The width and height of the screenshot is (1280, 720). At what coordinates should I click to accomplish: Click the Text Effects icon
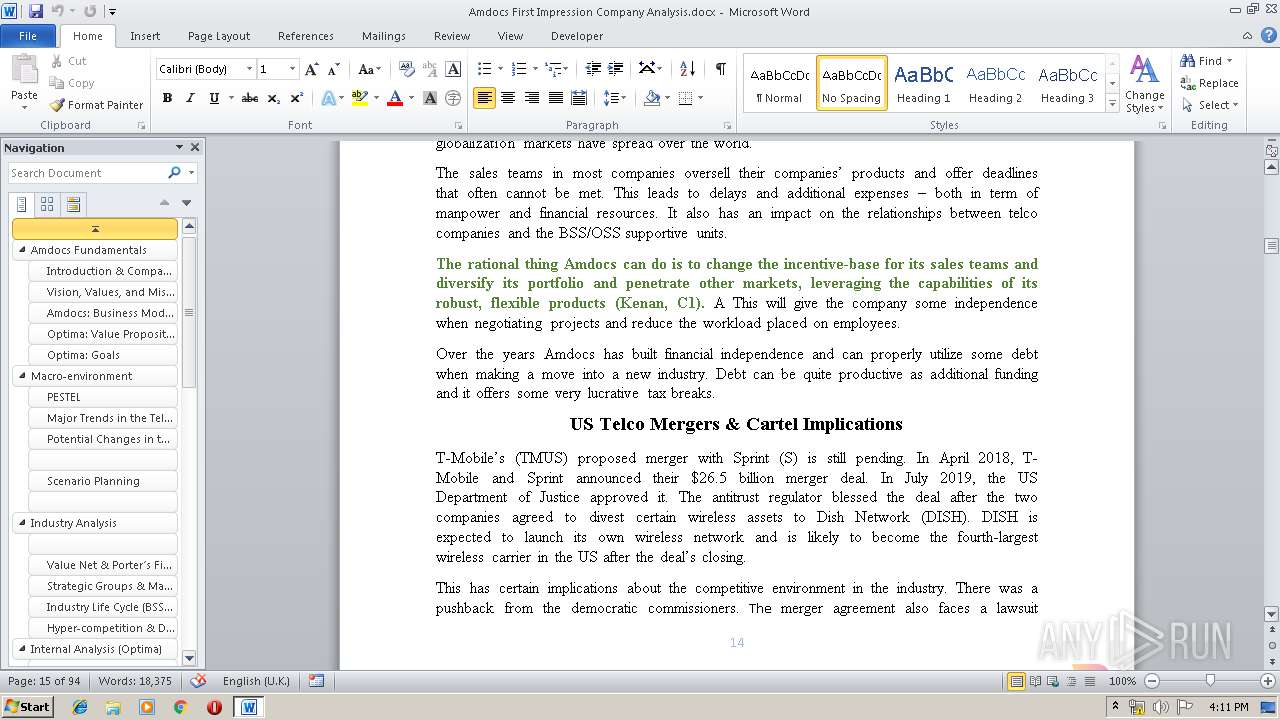point(327,98)
